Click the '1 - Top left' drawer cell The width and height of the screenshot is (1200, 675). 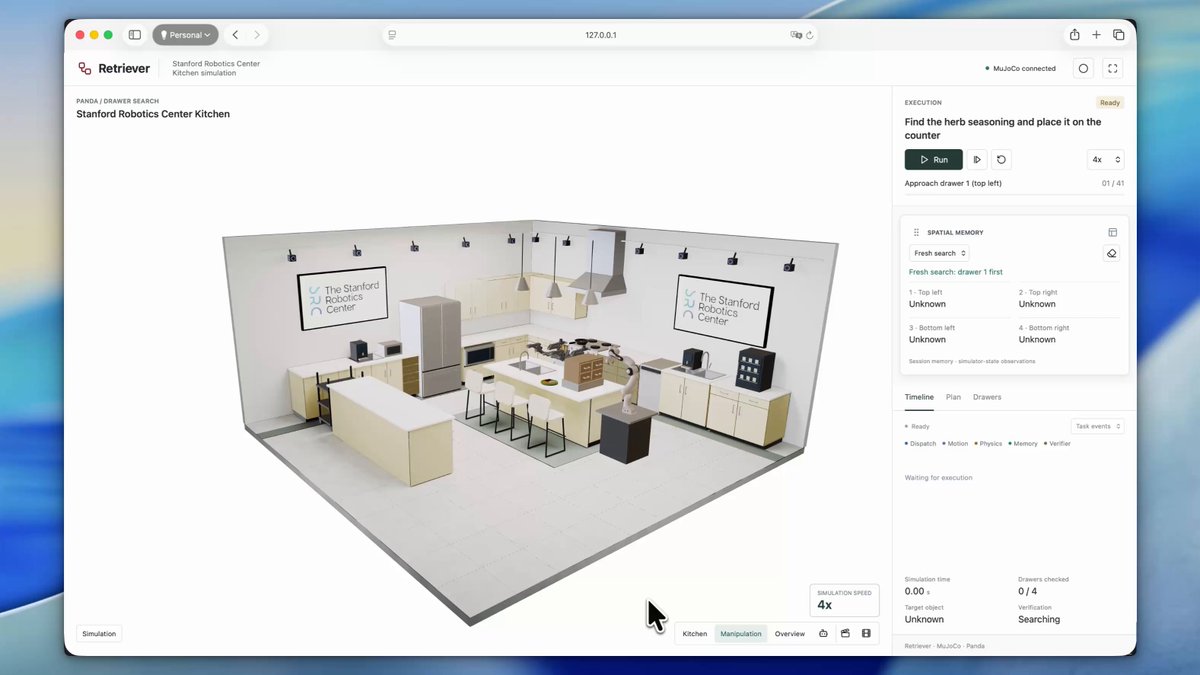pyautogui.click(x=958, y=298)
